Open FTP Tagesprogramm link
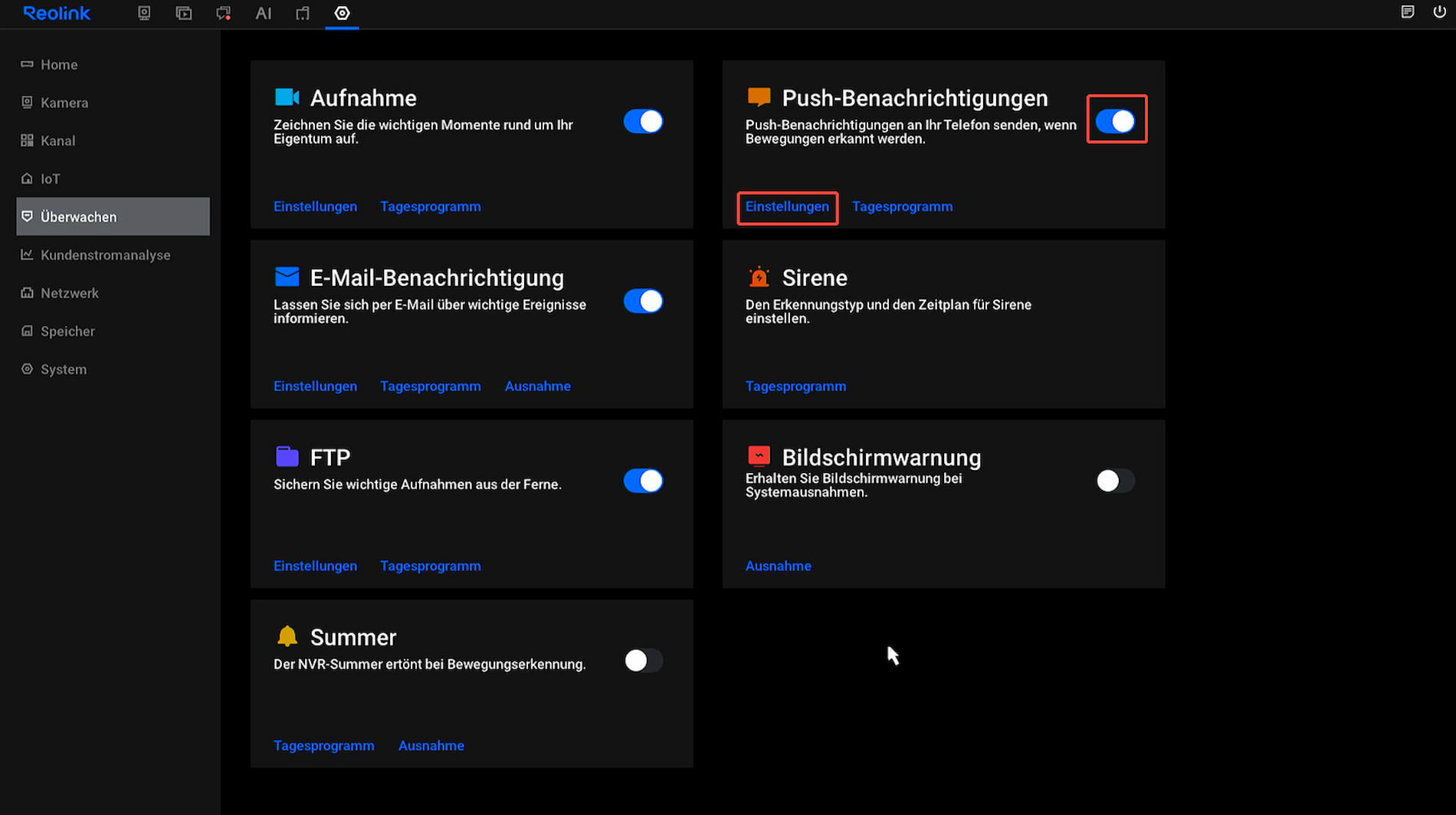The width and height of the screenshot is (1456, 815). [431, 566]
